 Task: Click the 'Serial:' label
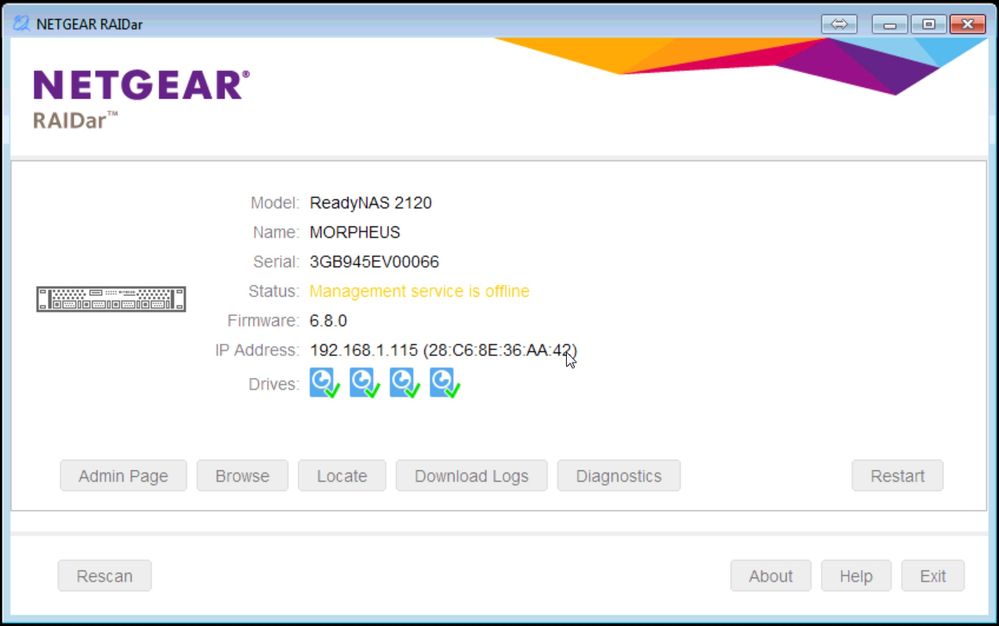(276, 262)
